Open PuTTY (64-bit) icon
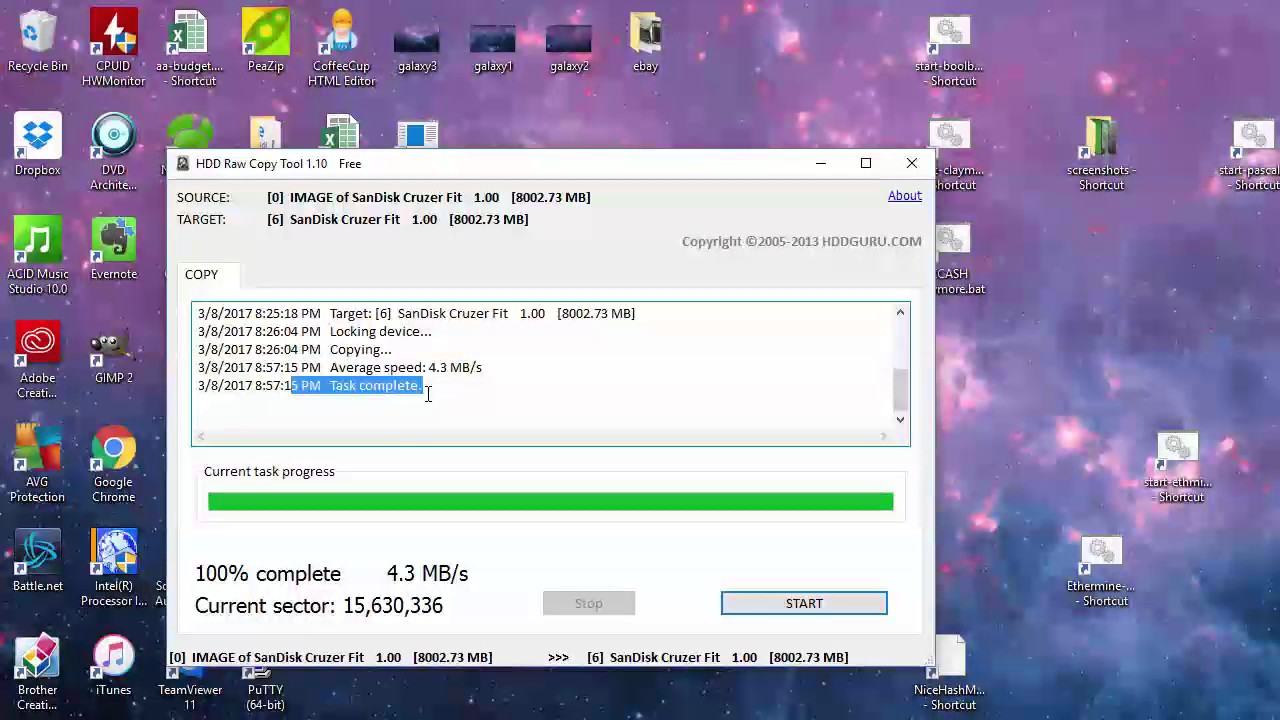 pyautogui.click(x=265, y=688)
